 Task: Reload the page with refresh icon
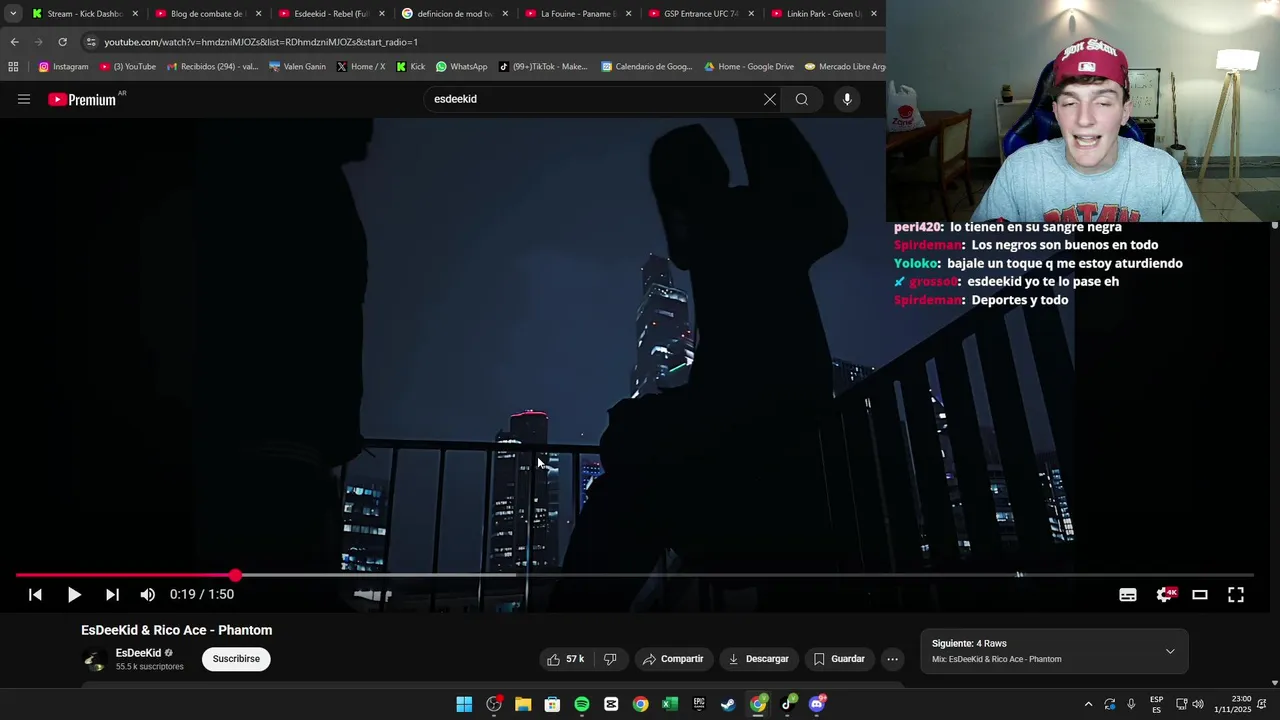pos(62,42)
